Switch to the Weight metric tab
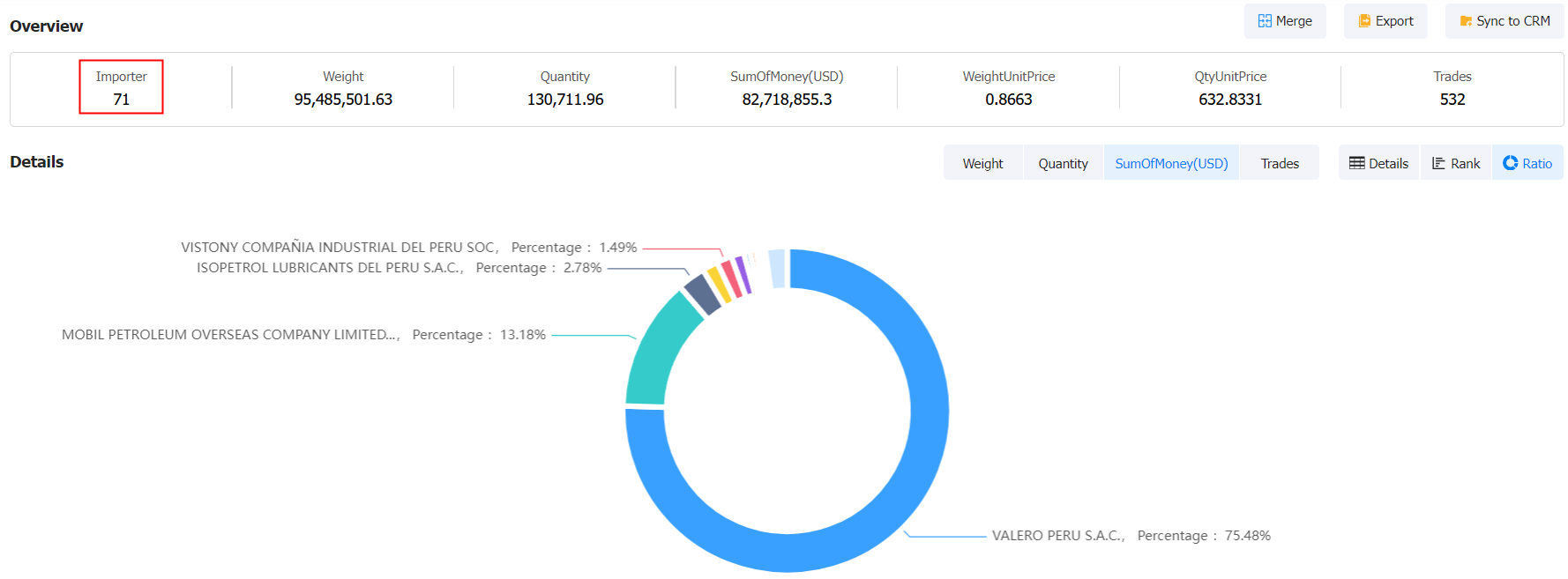This screenshot has height=579, width=1568. pyautogui.click(x=982, y=163)
